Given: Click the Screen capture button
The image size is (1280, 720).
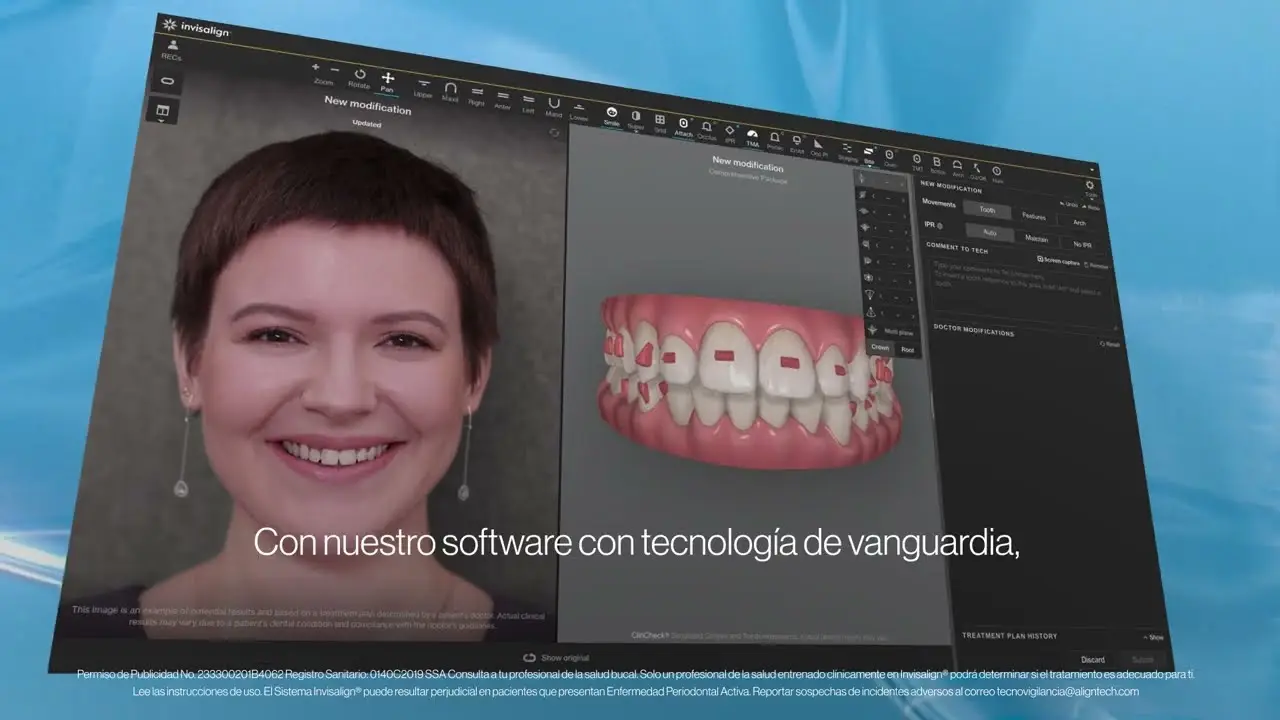Looking at the screenshot, I should click(1059, 261).
